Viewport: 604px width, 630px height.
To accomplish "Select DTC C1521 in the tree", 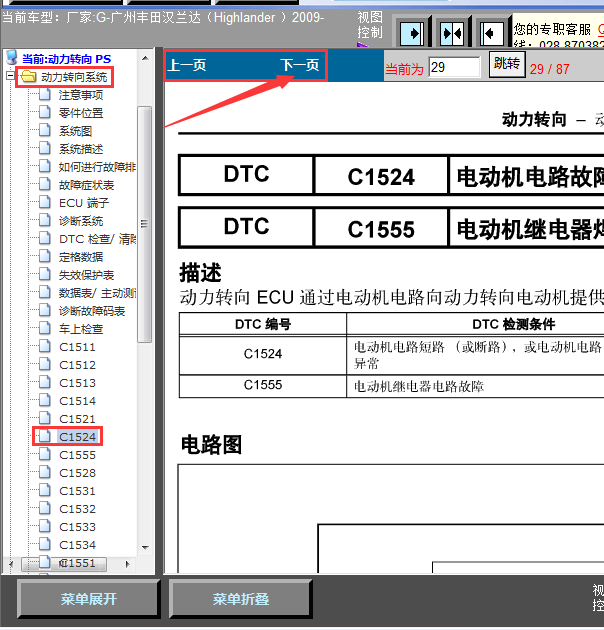I will point(77,419).
